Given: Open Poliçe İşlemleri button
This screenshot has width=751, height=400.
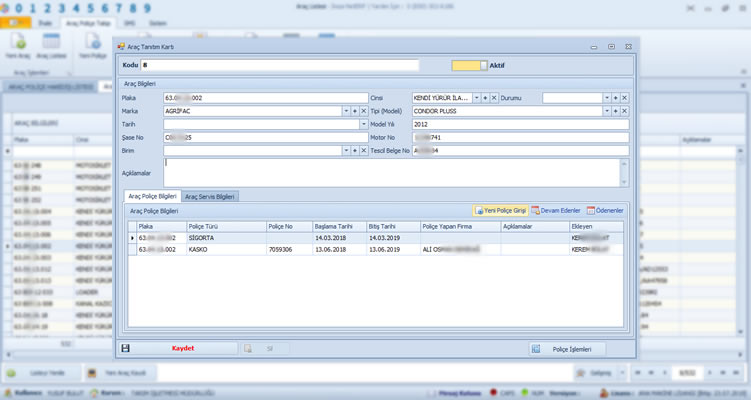Looking at the screenshot, I should point(568,349).
